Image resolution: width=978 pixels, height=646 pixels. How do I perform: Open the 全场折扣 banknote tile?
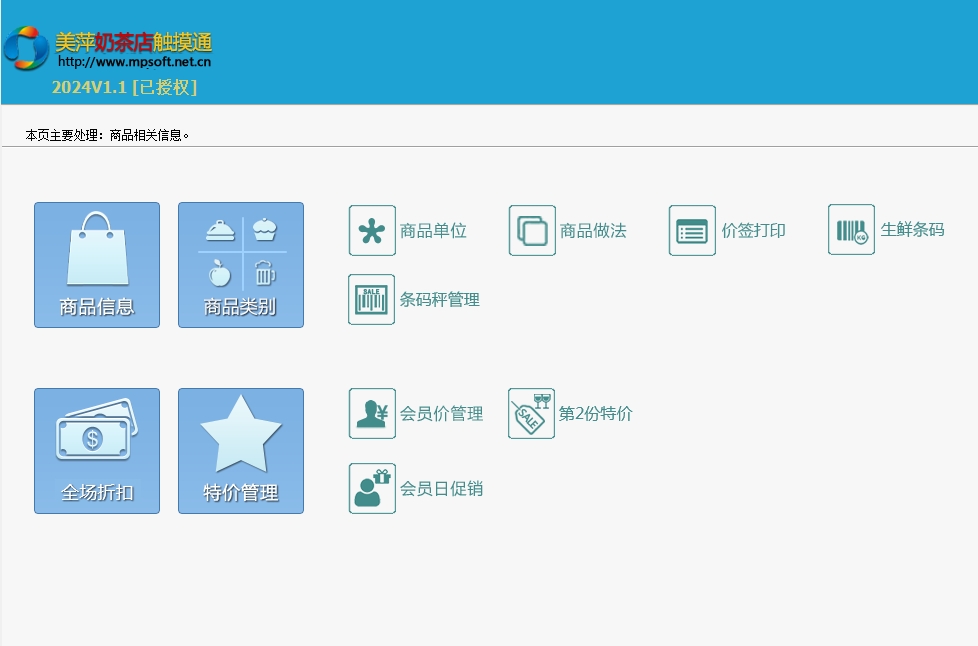click(97, 451)
